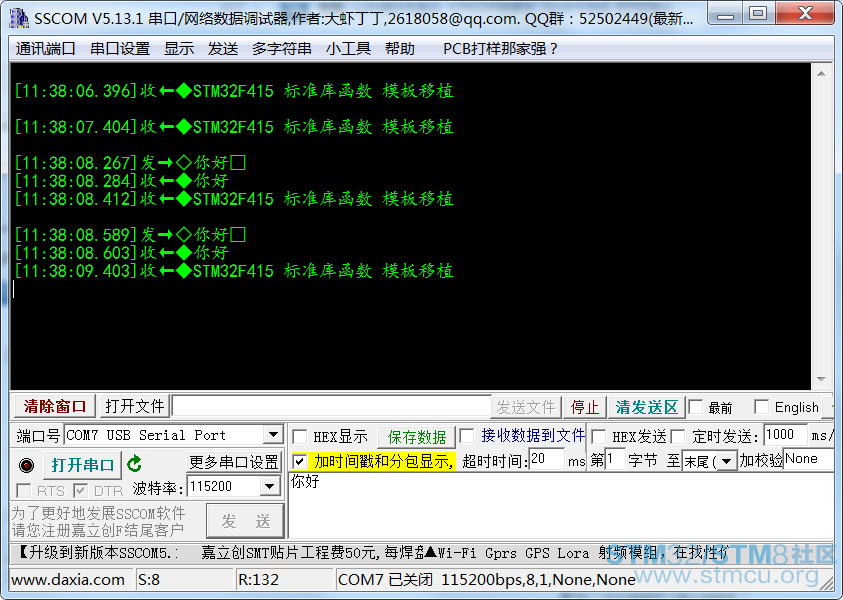Click the send text area containing 你好

[x=561, y=504]
